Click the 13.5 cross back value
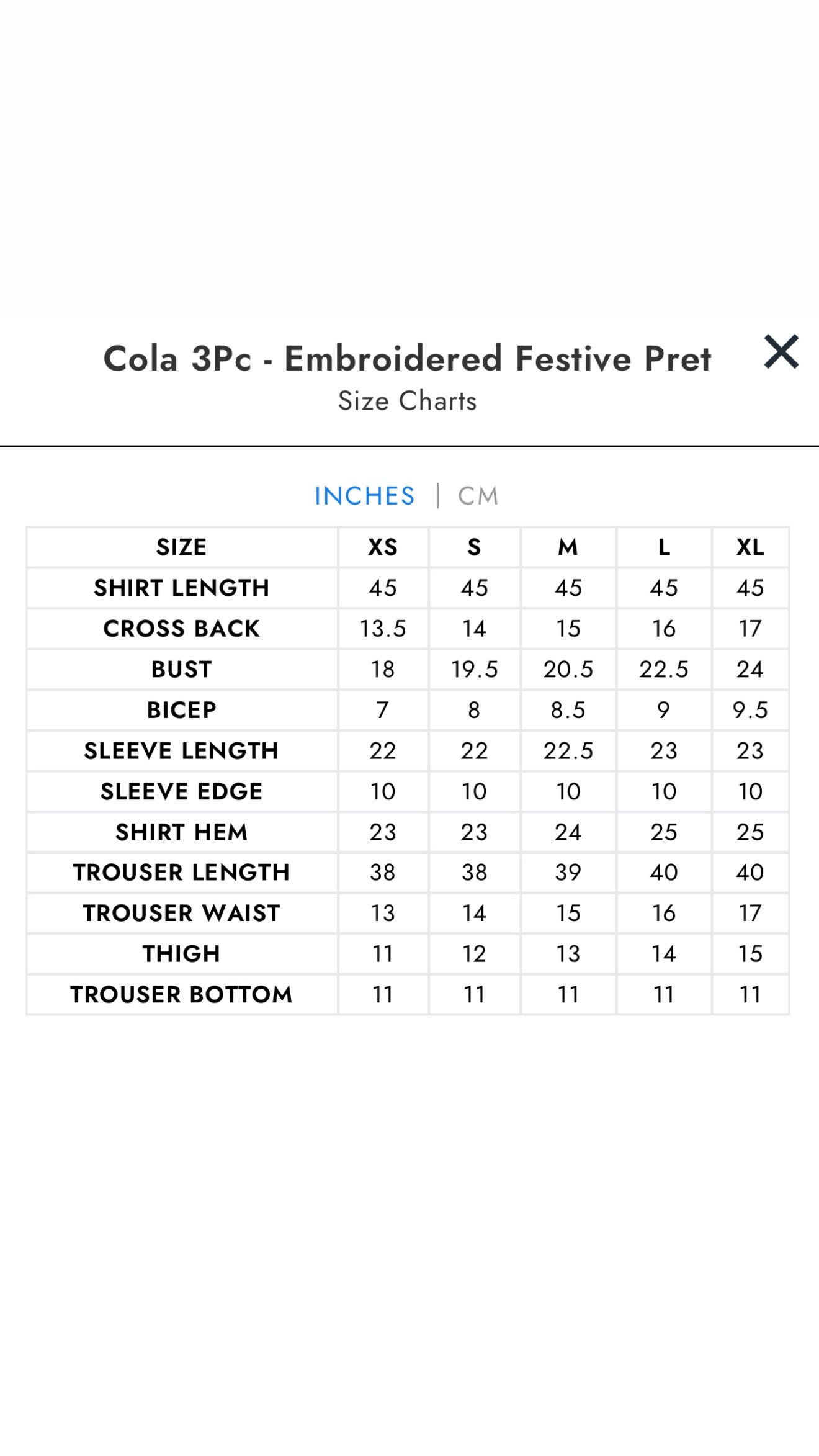The height and width of the screenshot is (1456, 819). (382, 629)
